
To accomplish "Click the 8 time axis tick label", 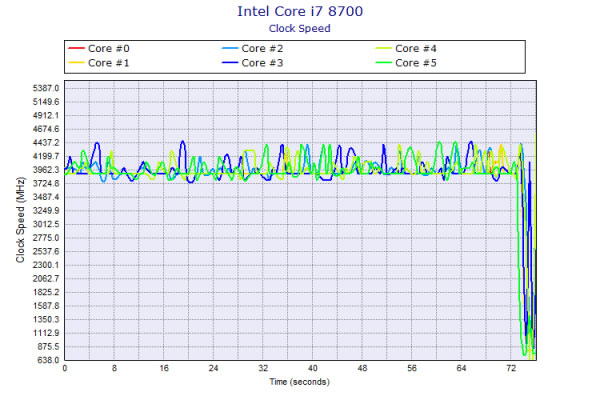I will [114, 368].
